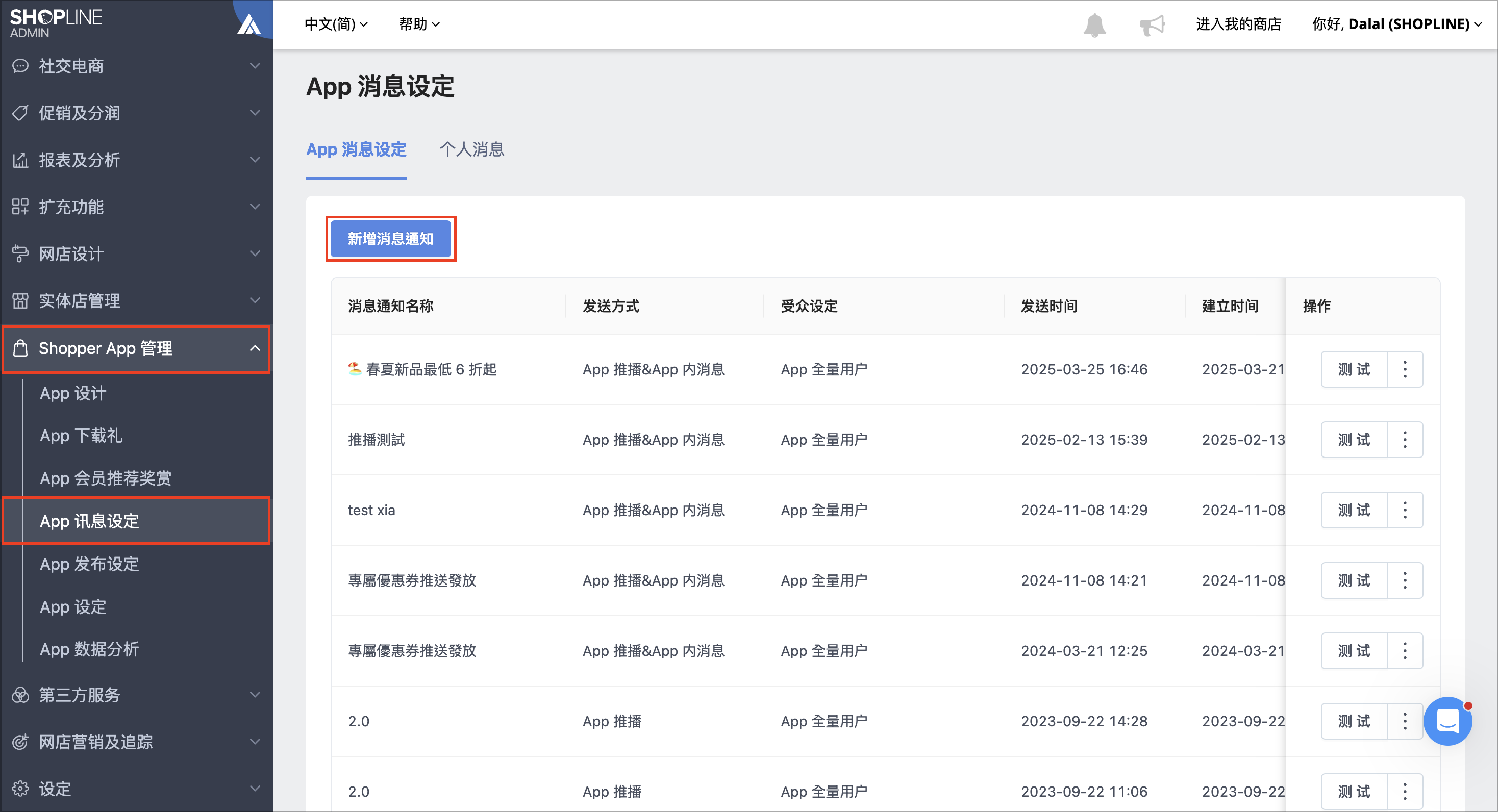
Task: Click 测试 for 2024-11-08 14:21 row
Action: click(1354, 580)
